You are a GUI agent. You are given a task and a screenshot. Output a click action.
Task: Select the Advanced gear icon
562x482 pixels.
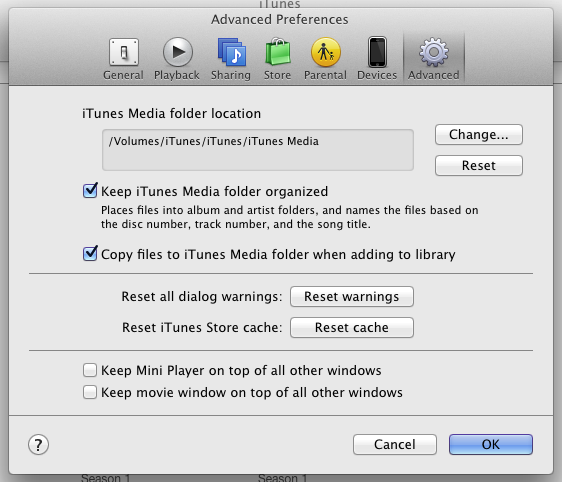click(x=434, y=59)
